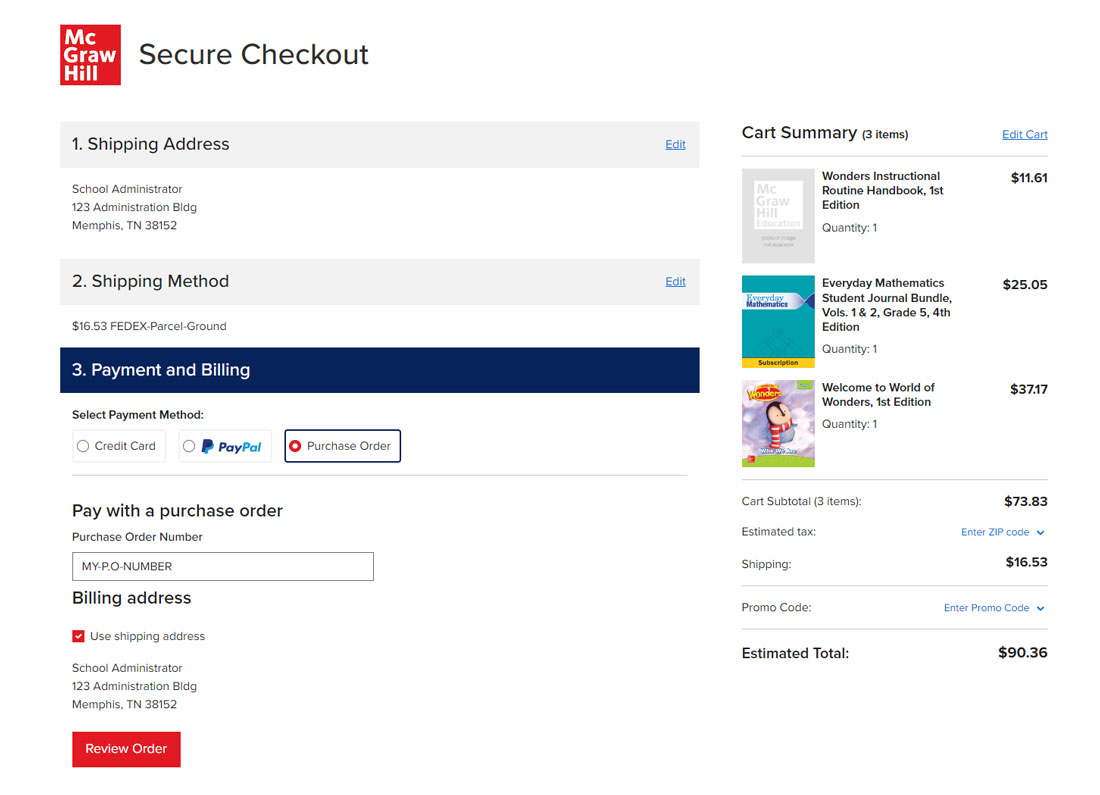Viewport: 1100px width, 795px height.
Task: Select the Payment and Billing section header
Action: [x=160, y=369]
